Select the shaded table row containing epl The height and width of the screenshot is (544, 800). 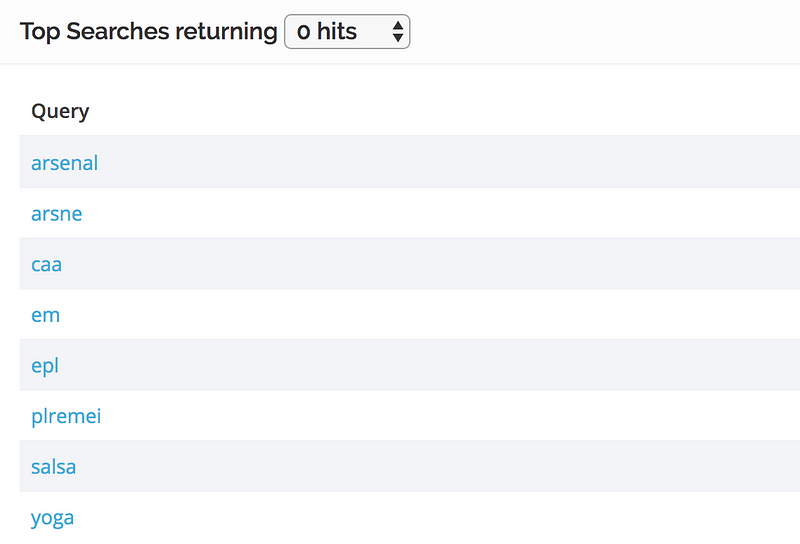coord(410,365)
